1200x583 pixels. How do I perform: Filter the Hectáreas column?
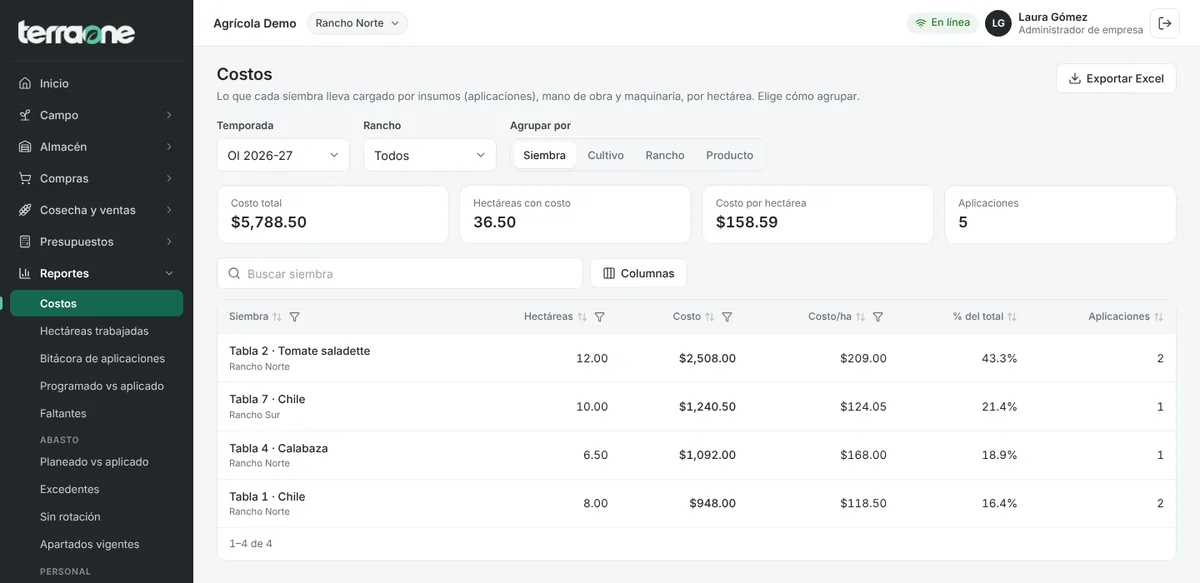[x=599, y=317]
